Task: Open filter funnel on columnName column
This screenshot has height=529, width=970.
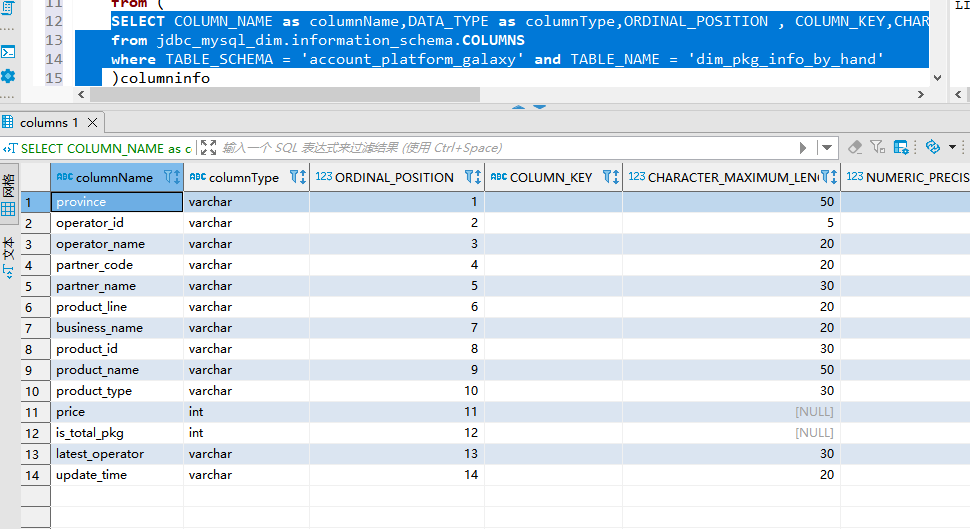Action: coord(168,177)
